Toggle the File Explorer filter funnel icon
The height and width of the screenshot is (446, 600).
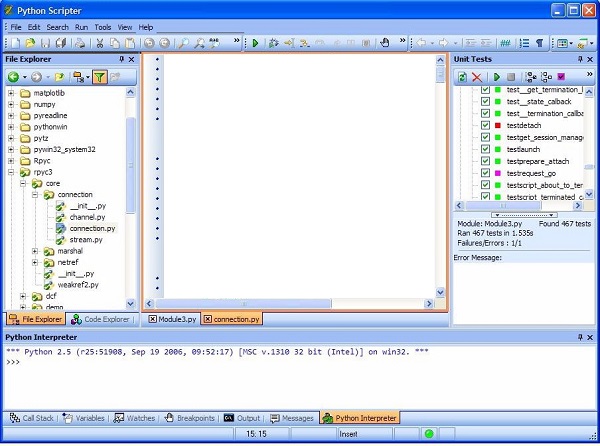(99, 77)
